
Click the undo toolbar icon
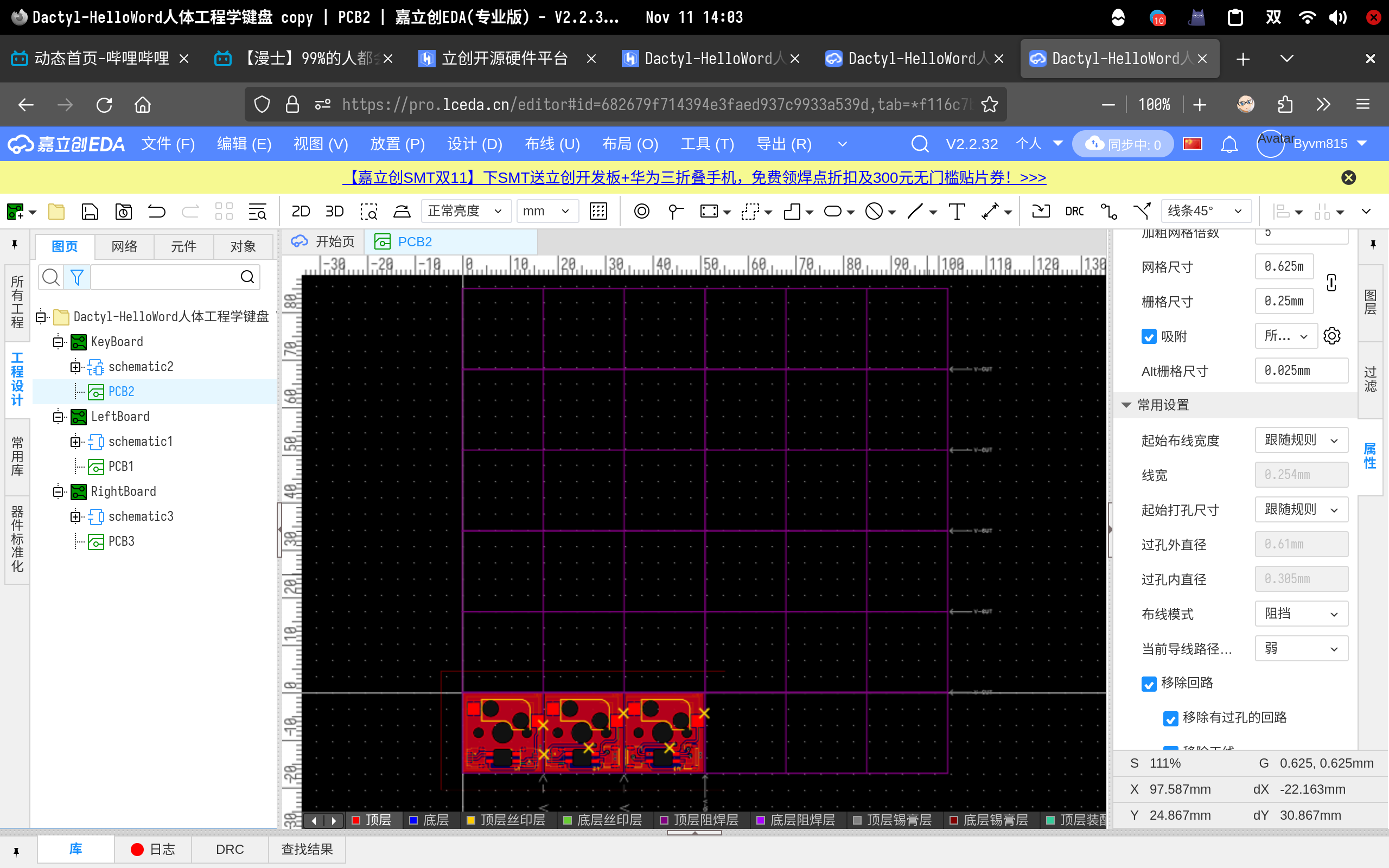point(156,211)
